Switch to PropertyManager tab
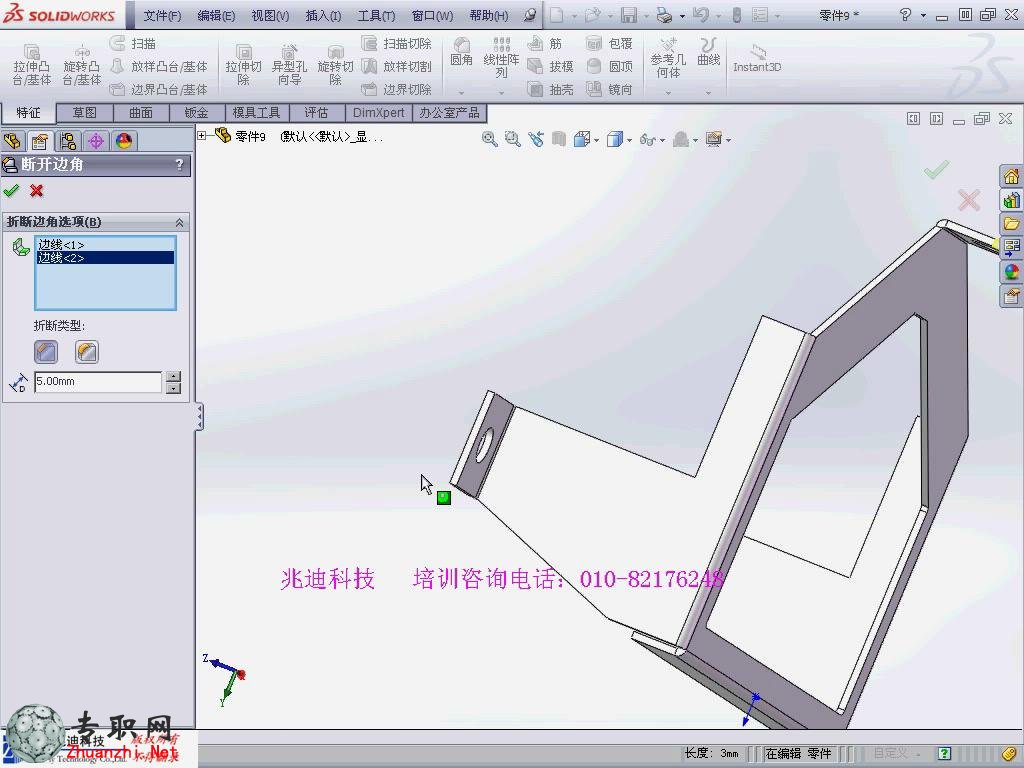This screenshot has width=1024, height=768. click(x=40, y=141)
